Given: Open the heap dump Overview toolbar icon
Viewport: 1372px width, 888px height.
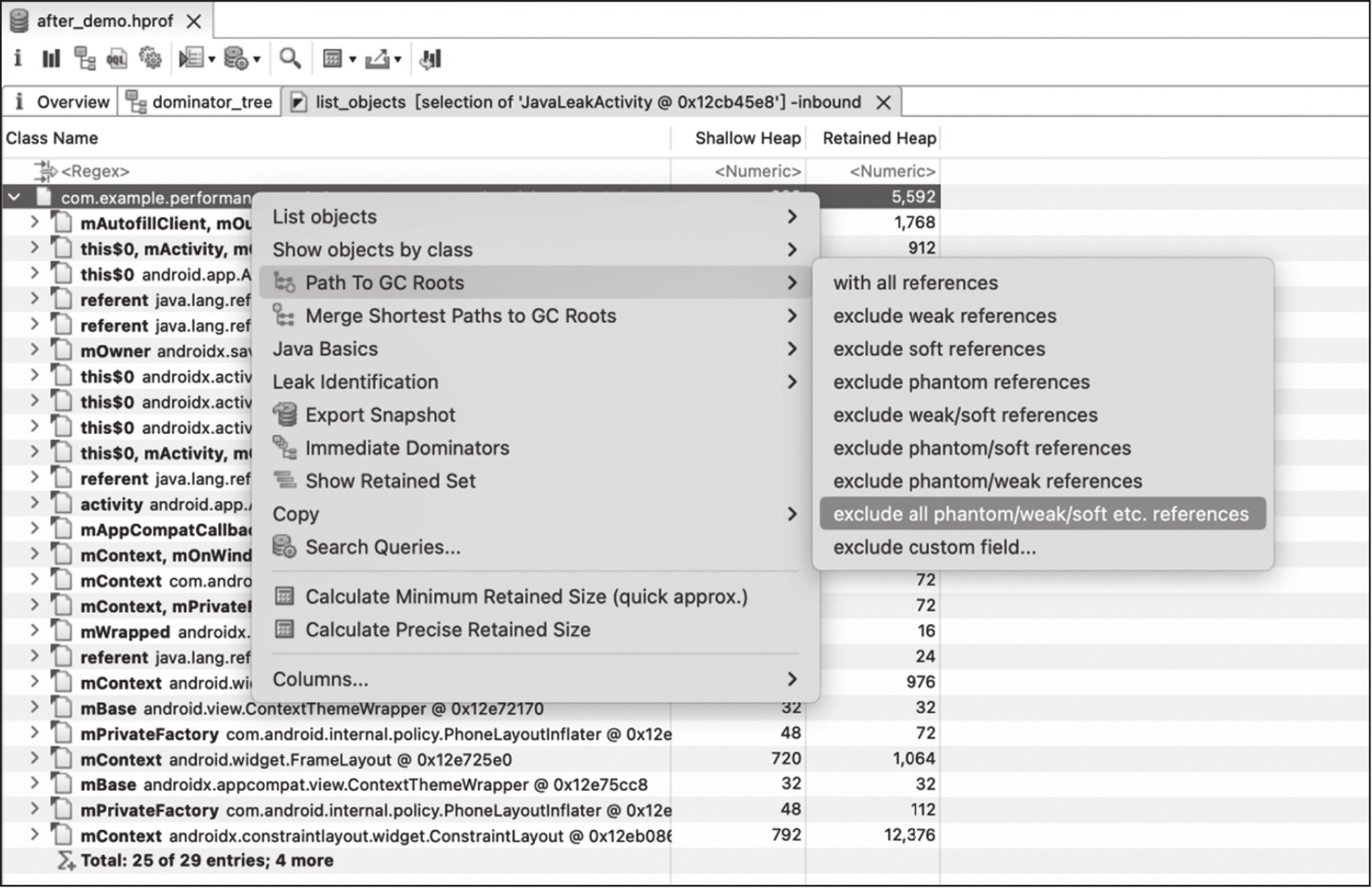Looking at the screenshot, I should coord(18,58).
